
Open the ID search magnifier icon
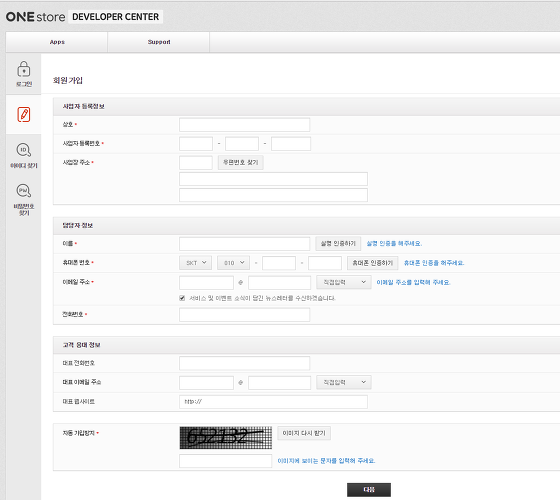click(24, 150)
